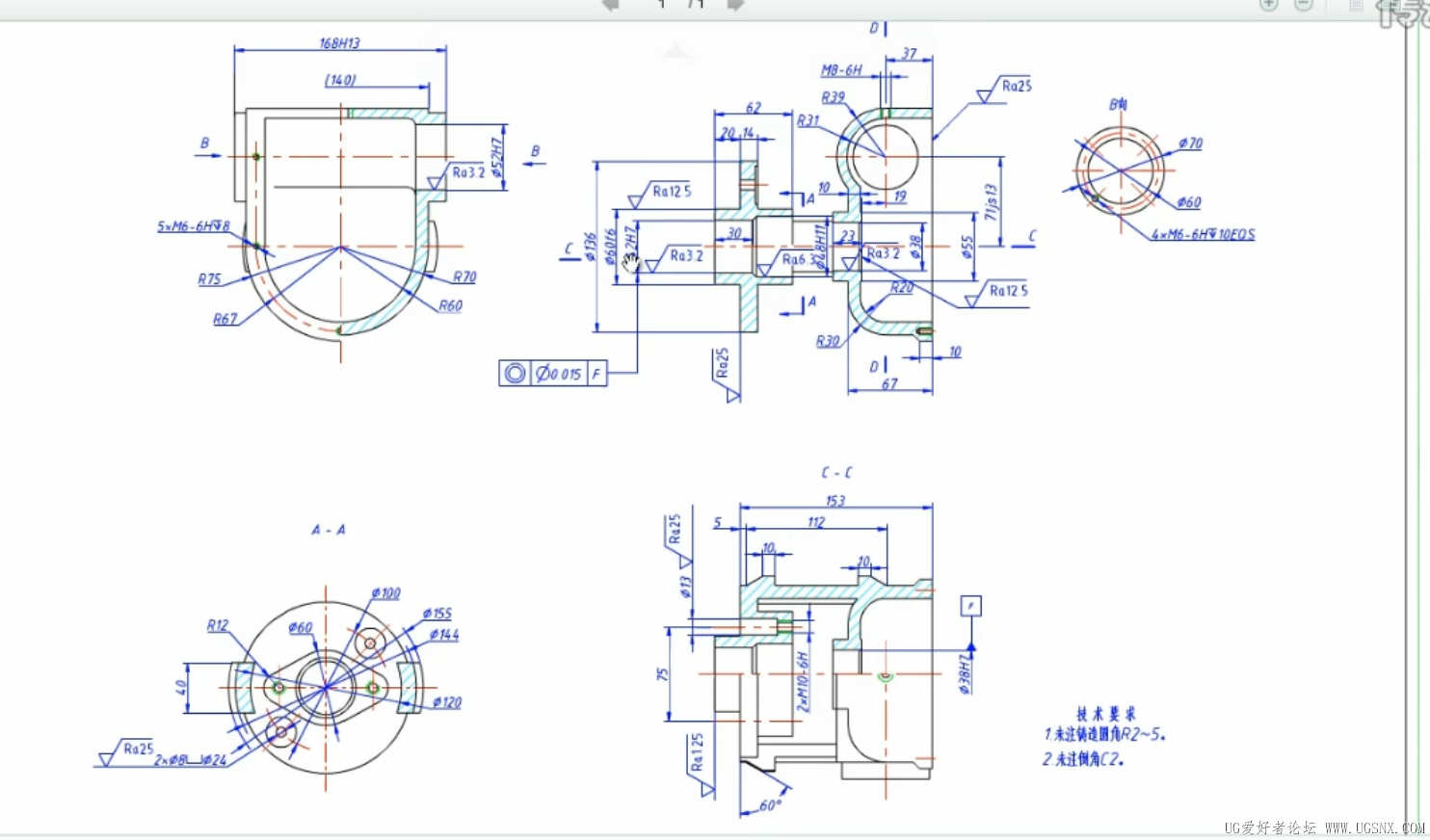Click the 112 length dimension

coord(816,522)
